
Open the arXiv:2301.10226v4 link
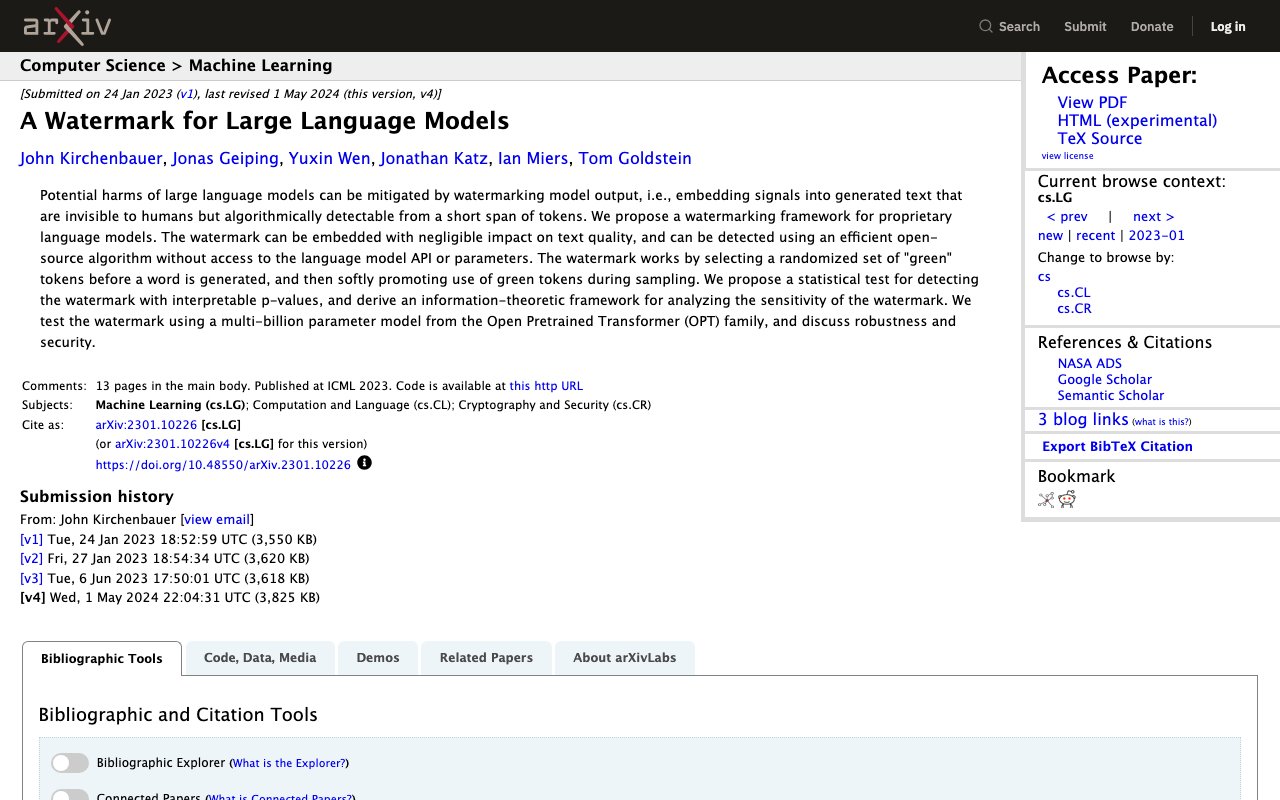(172, 444)
